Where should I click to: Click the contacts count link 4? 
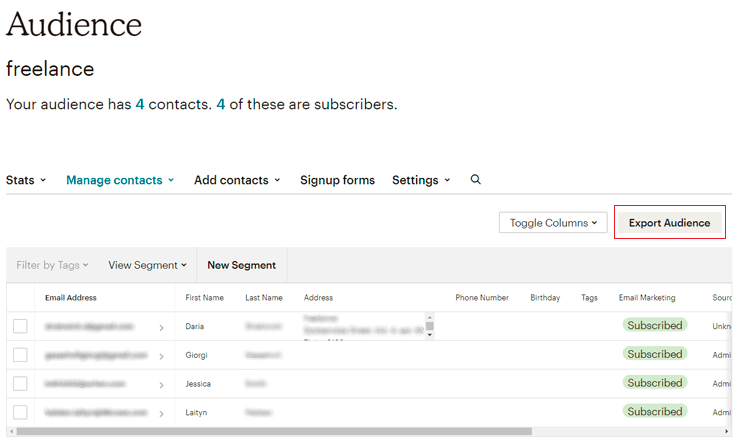pos(140,104)
